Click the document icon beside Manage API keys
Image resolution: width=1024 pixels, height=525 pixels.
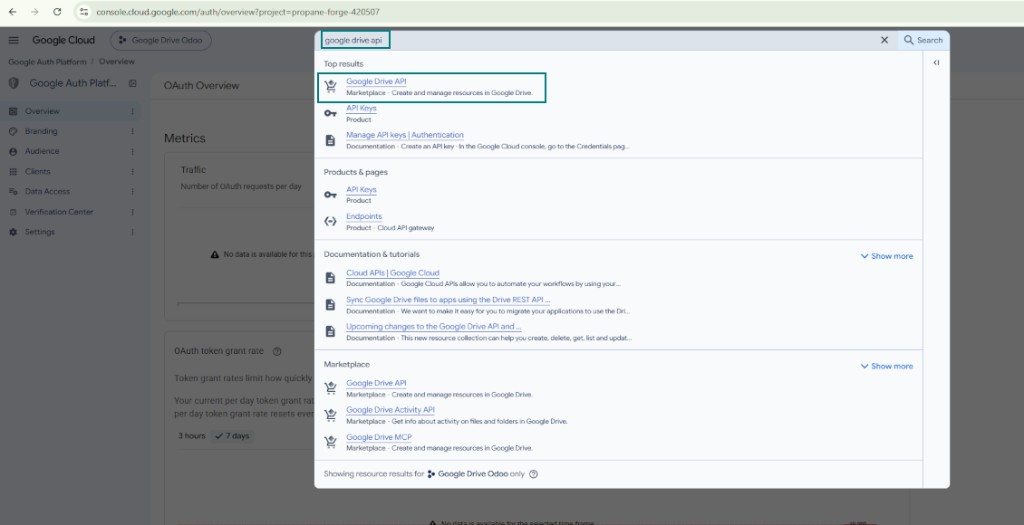click(330, 140)
